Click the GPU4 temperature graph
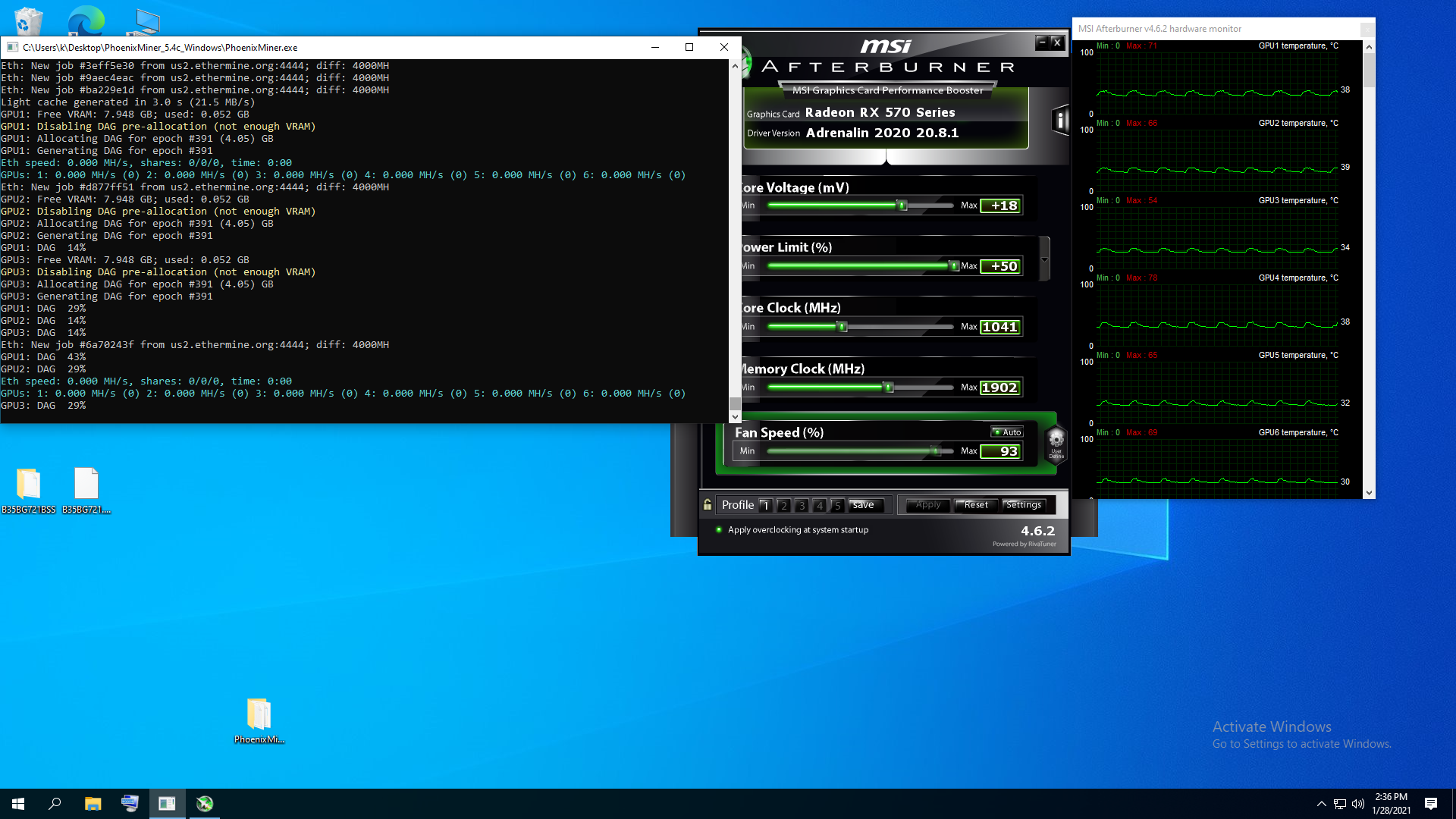1456x819 pixels. click(x=1217, y=315)
